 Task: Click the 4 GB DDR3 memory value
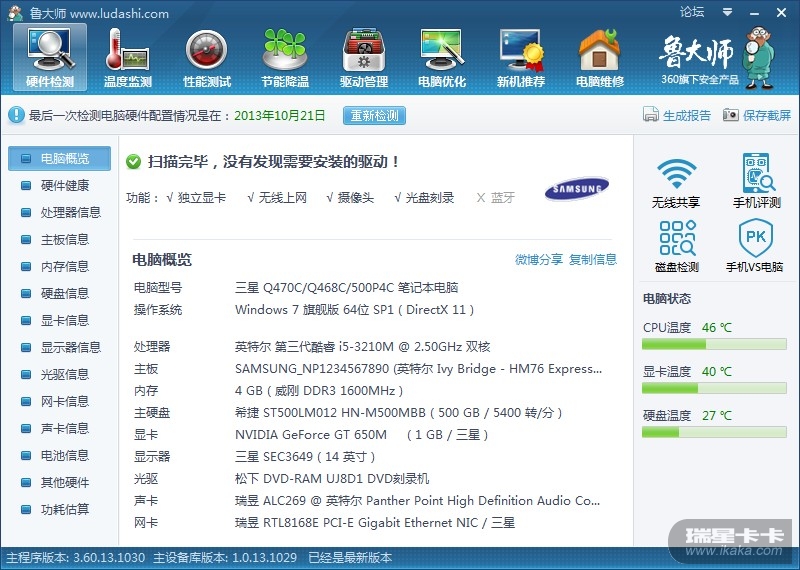(319, 391)
